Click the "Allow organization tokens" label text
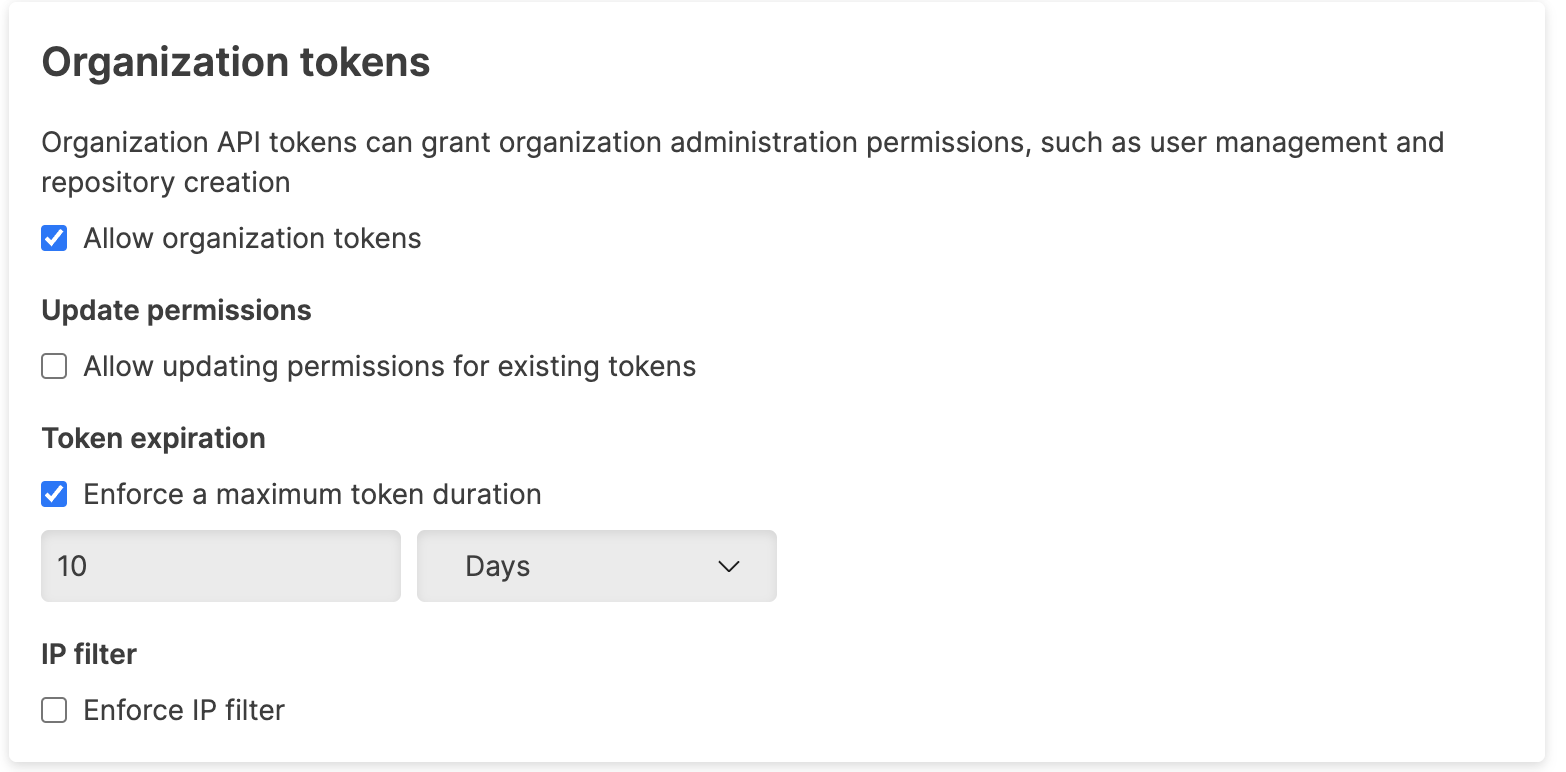Screen dimensions: 1566x772 point(252,239)
